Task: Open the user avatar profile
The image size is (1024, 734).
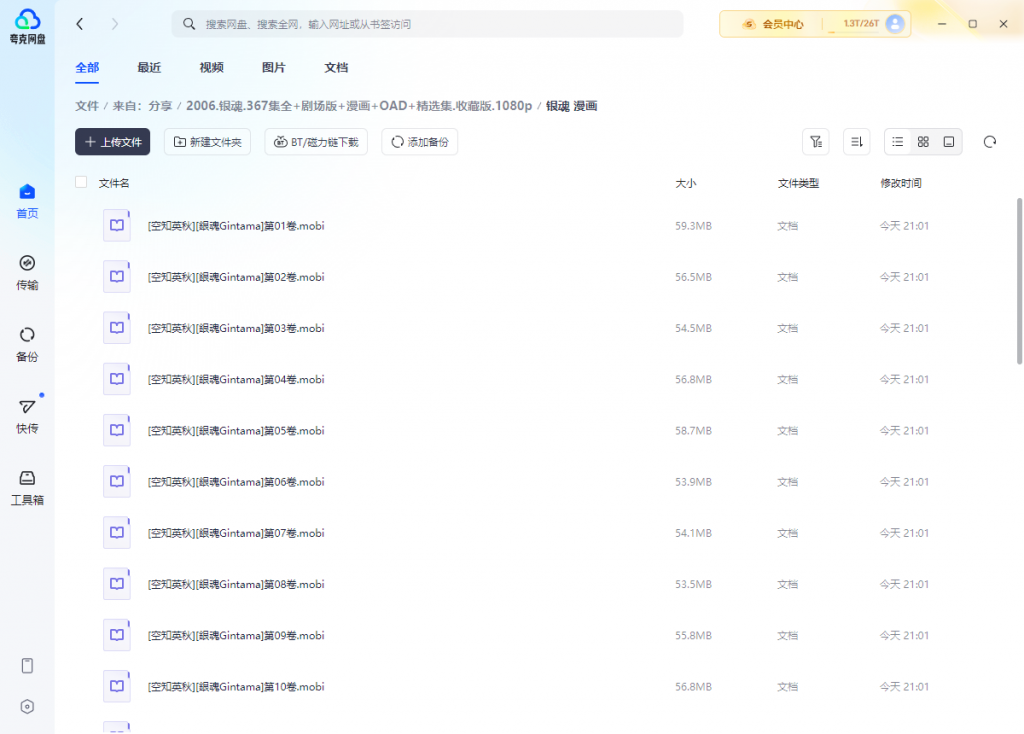Action: [x=895, y=24]
